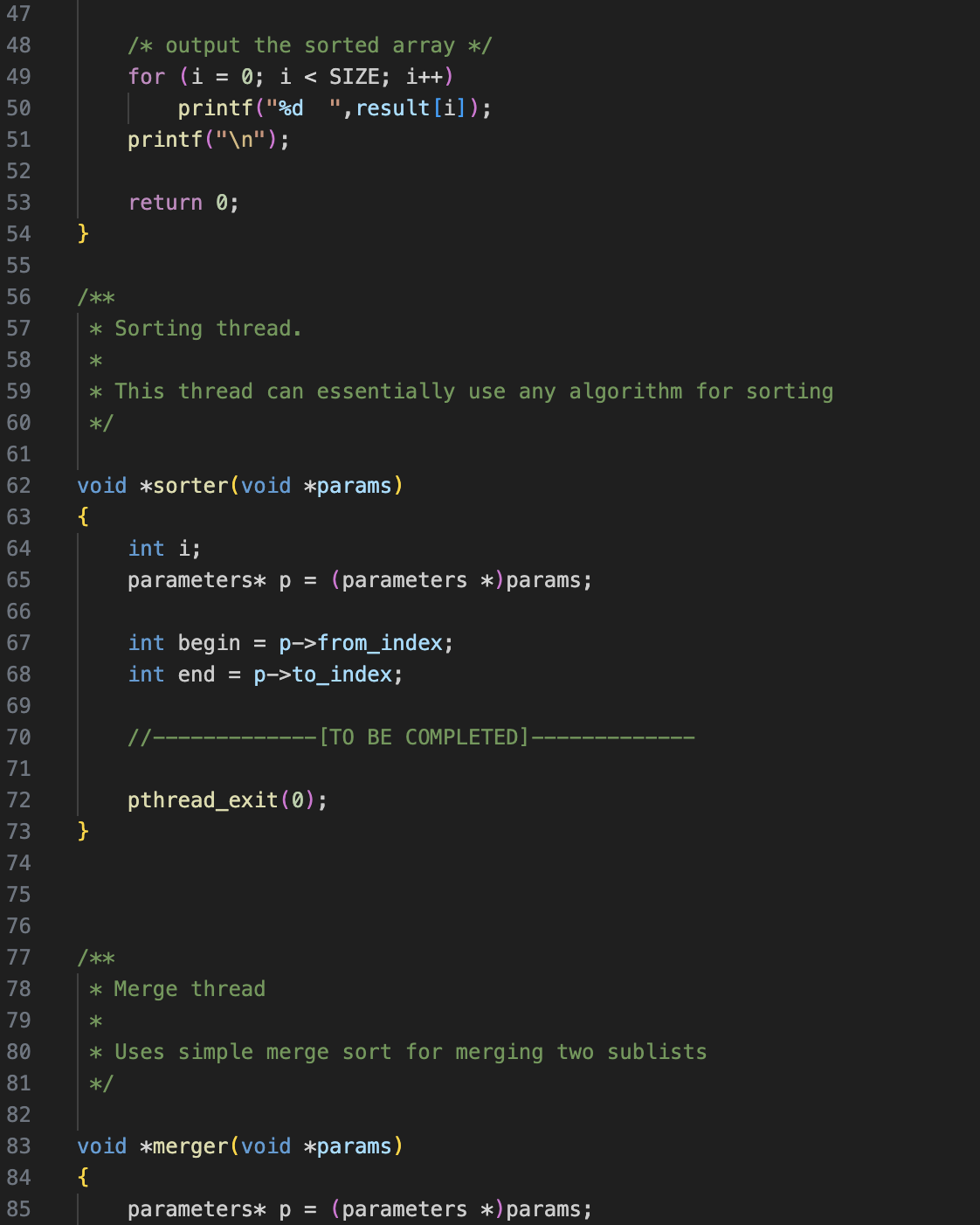Click the closing brace on line 54

coord(82,233)
